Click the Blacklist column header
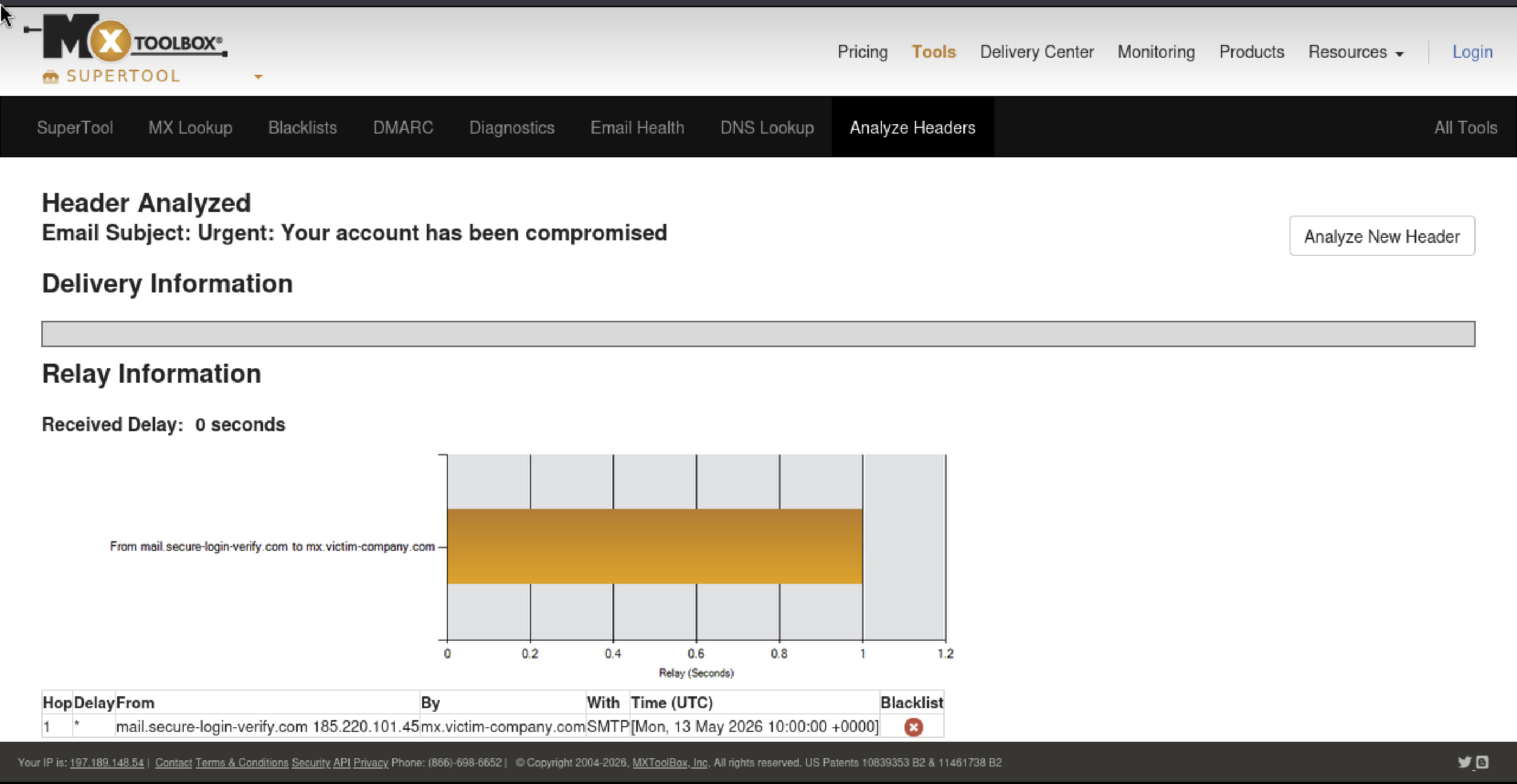 912,703
